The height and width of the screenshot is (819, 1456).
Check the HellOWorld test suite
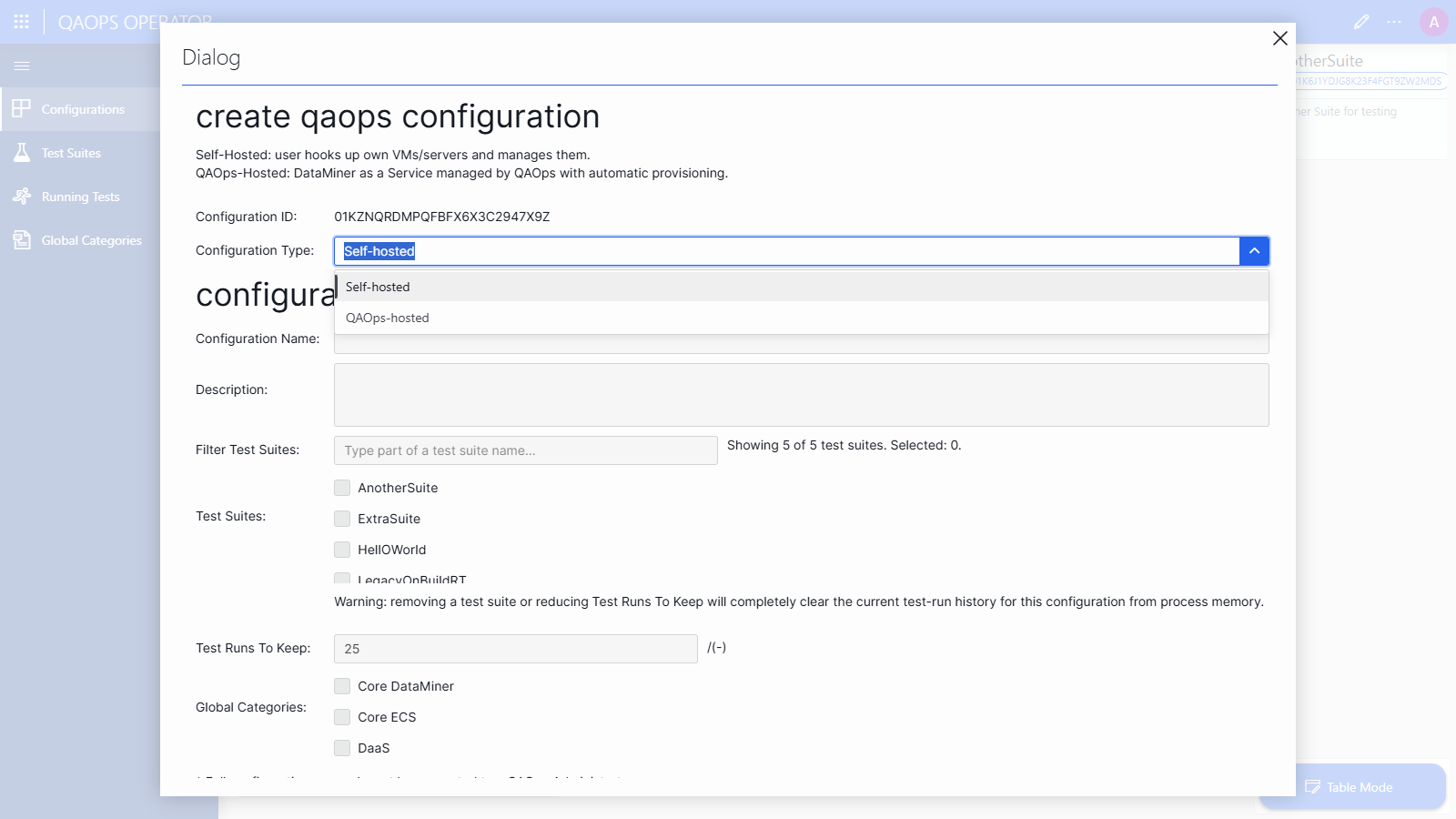[x=342, y=550]
